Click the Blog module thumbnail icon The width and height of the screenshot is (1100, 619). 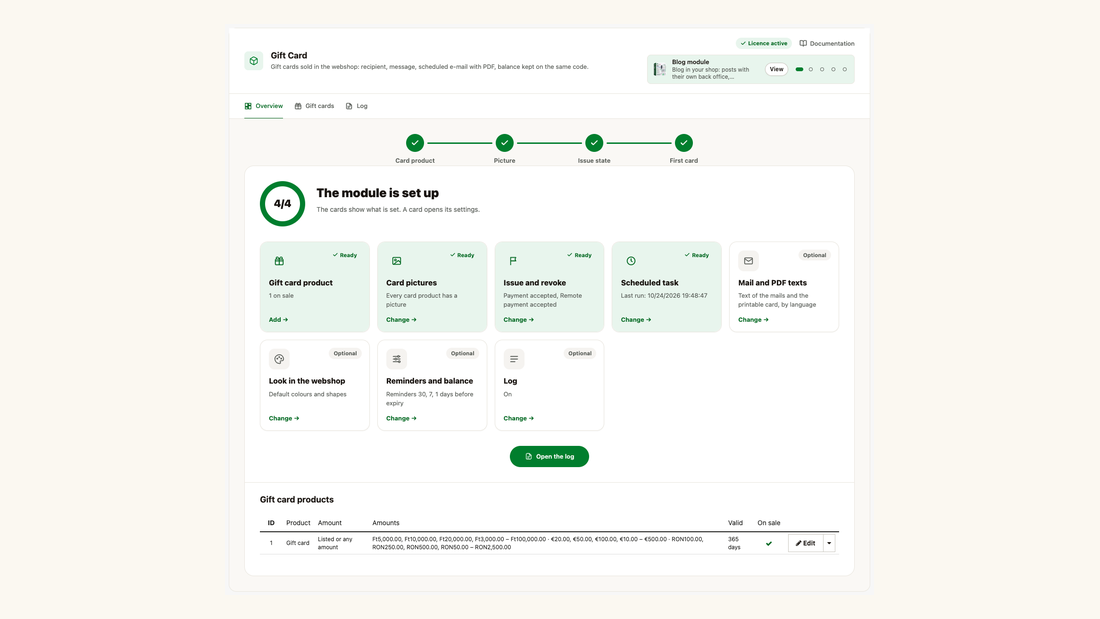point(659,69)
